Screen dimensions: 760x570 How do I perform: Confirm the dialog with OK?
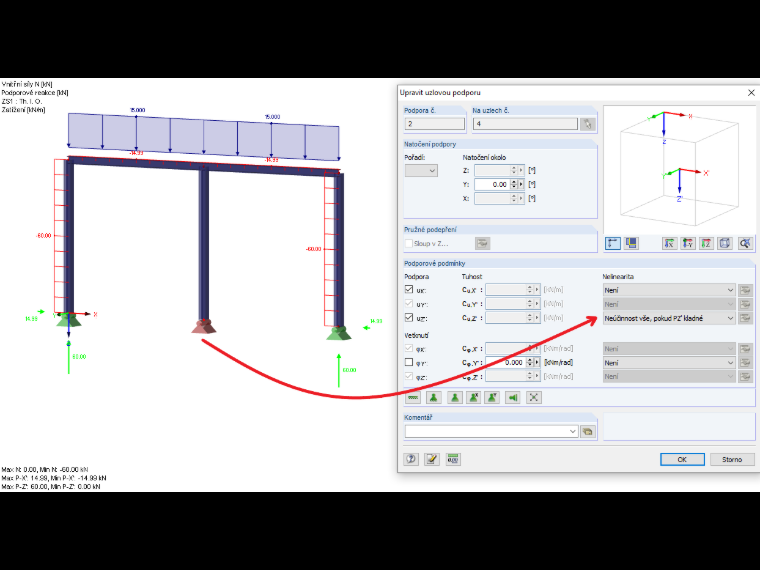[x=682, y=459]
